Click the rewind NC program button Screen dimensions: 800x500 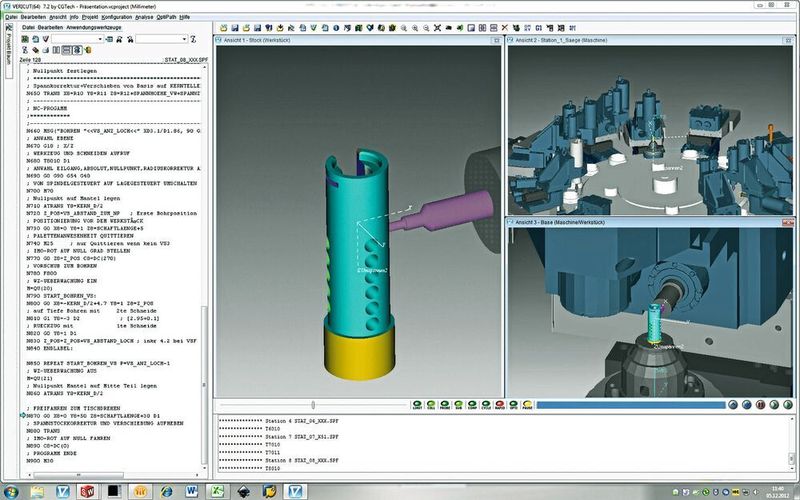747,405
